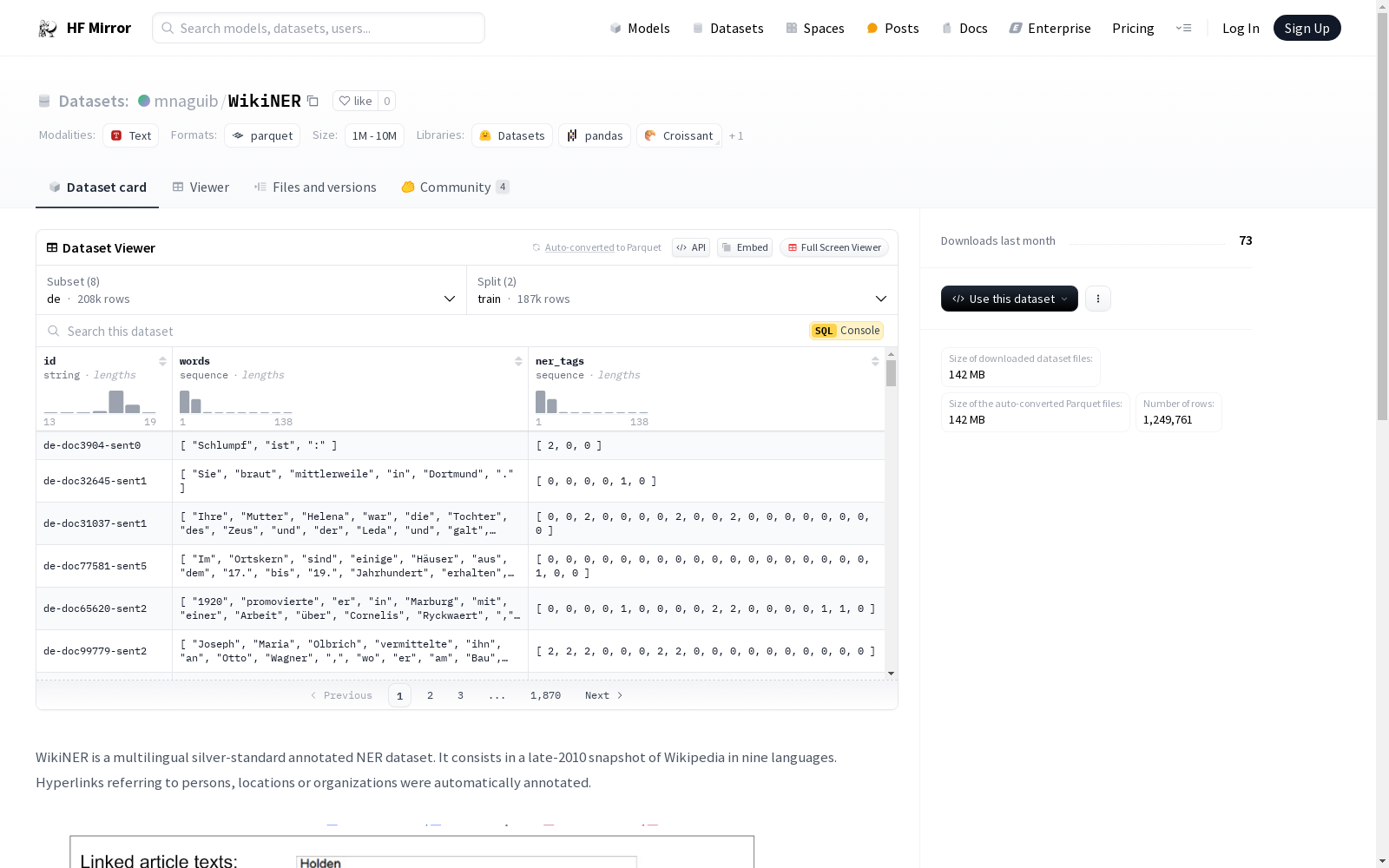Select the row de-doc32645-sent1
The width and height of the screenshot is (1389, 868).
[x=460, y=481]
